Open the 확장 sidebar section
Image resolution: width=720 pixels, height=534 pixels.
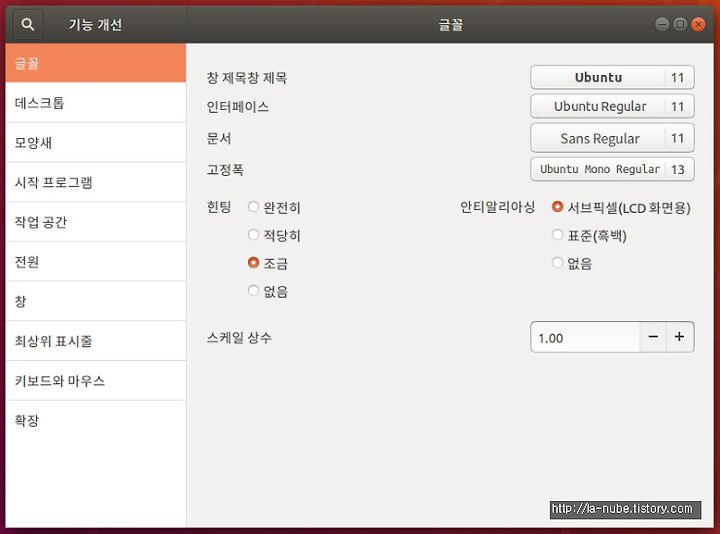[96, 421]
